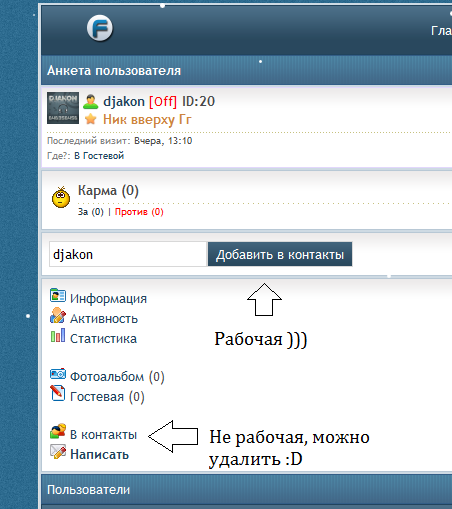Click the Статистика bar chart icon
Image resolution: width=452 pixels, height=509 pixels.
coord(58,335)
